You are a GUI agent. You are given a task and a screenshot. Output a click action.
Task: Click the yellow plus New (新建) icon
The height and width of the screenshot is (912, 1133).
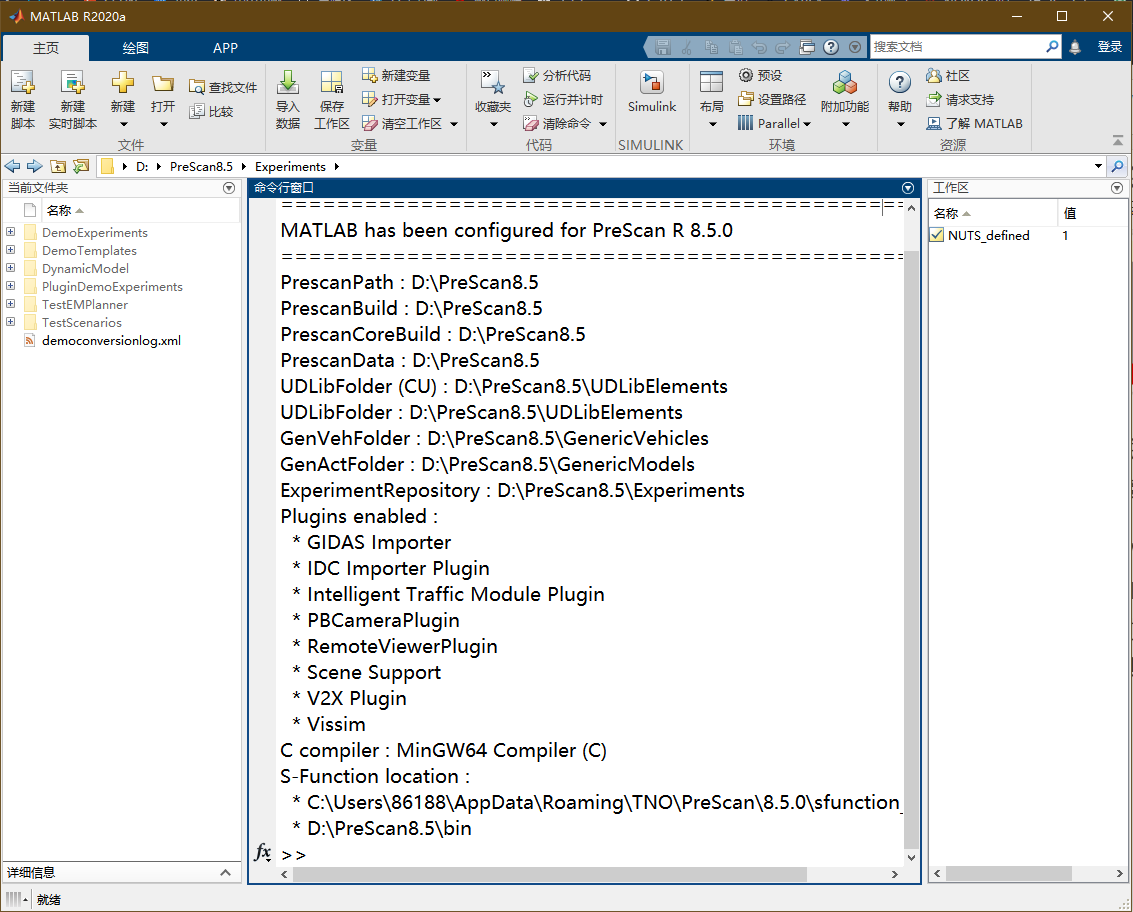tap(123, 82)
